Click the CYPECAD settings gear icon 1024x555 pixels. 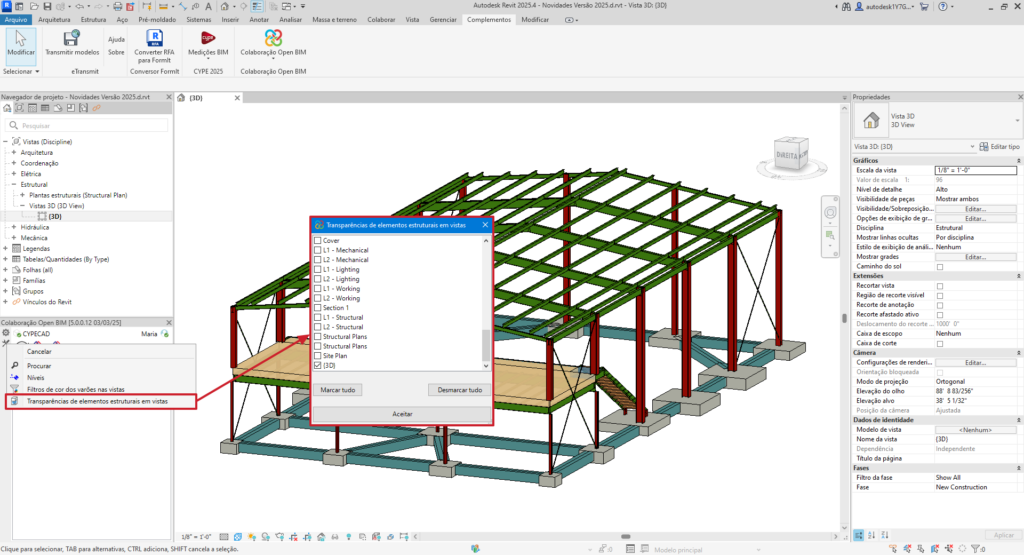click(x=6, y=333)
